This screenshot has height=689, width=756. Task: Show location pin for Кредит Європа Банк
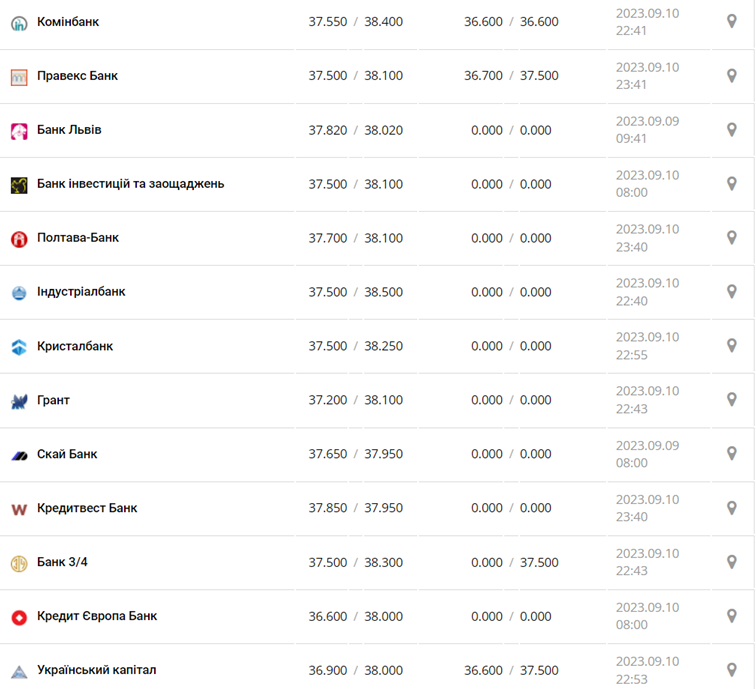pyautogui.click(x=732, y=616)
